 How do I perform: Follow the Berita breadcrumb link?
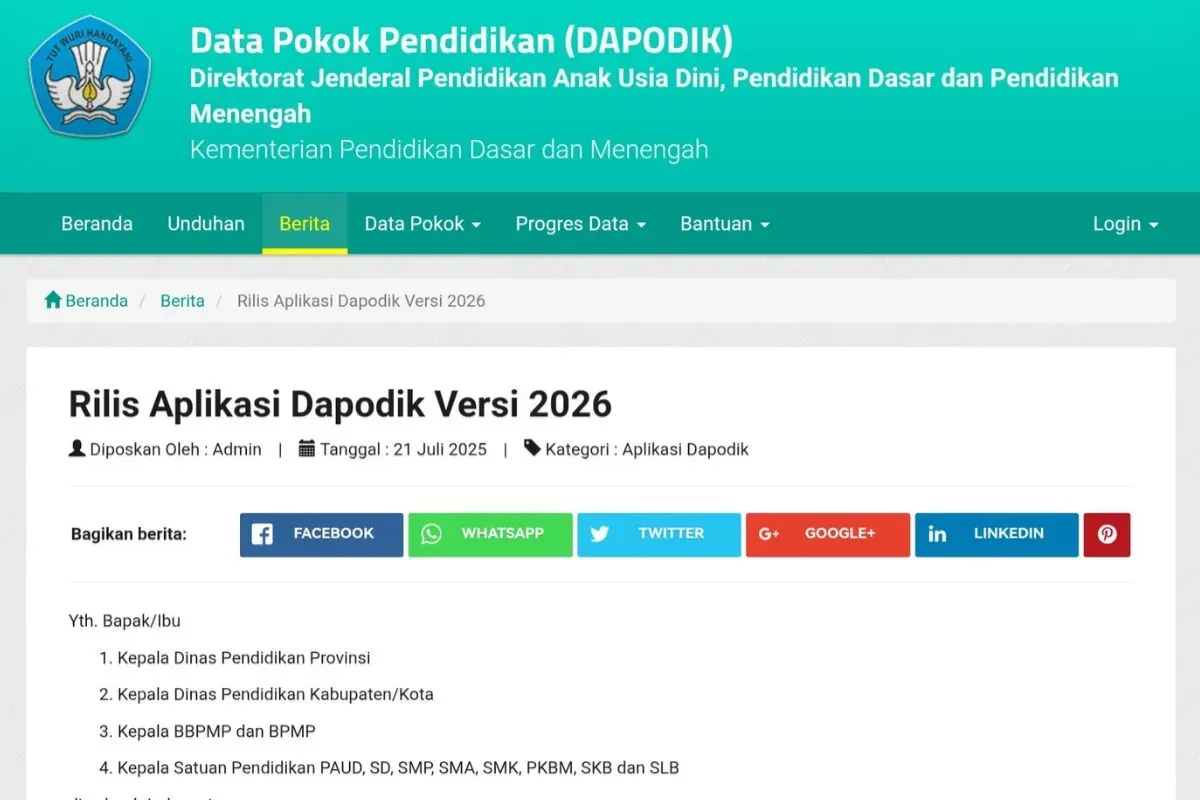(182, 301)
